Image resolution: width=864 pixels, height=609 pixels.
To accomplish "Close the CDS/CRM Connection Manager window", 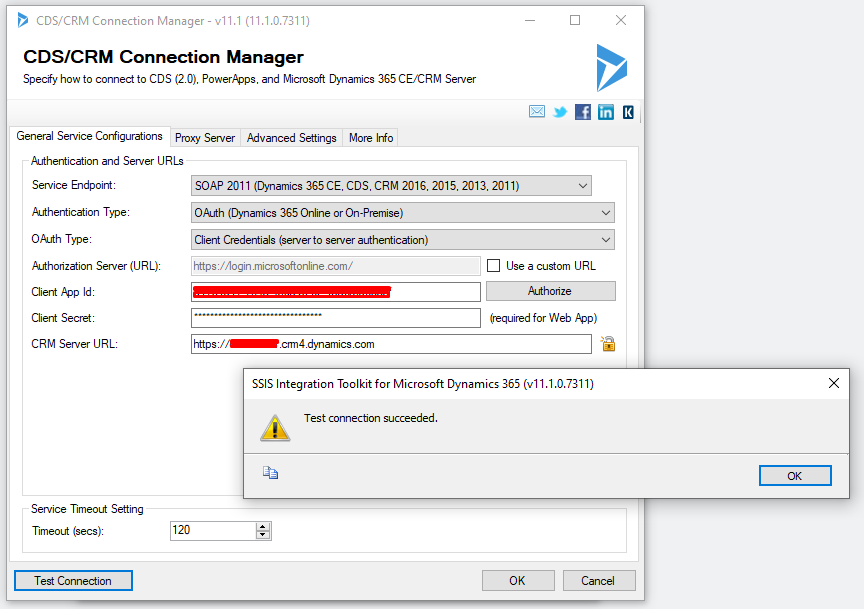I will tap(620, 20).
